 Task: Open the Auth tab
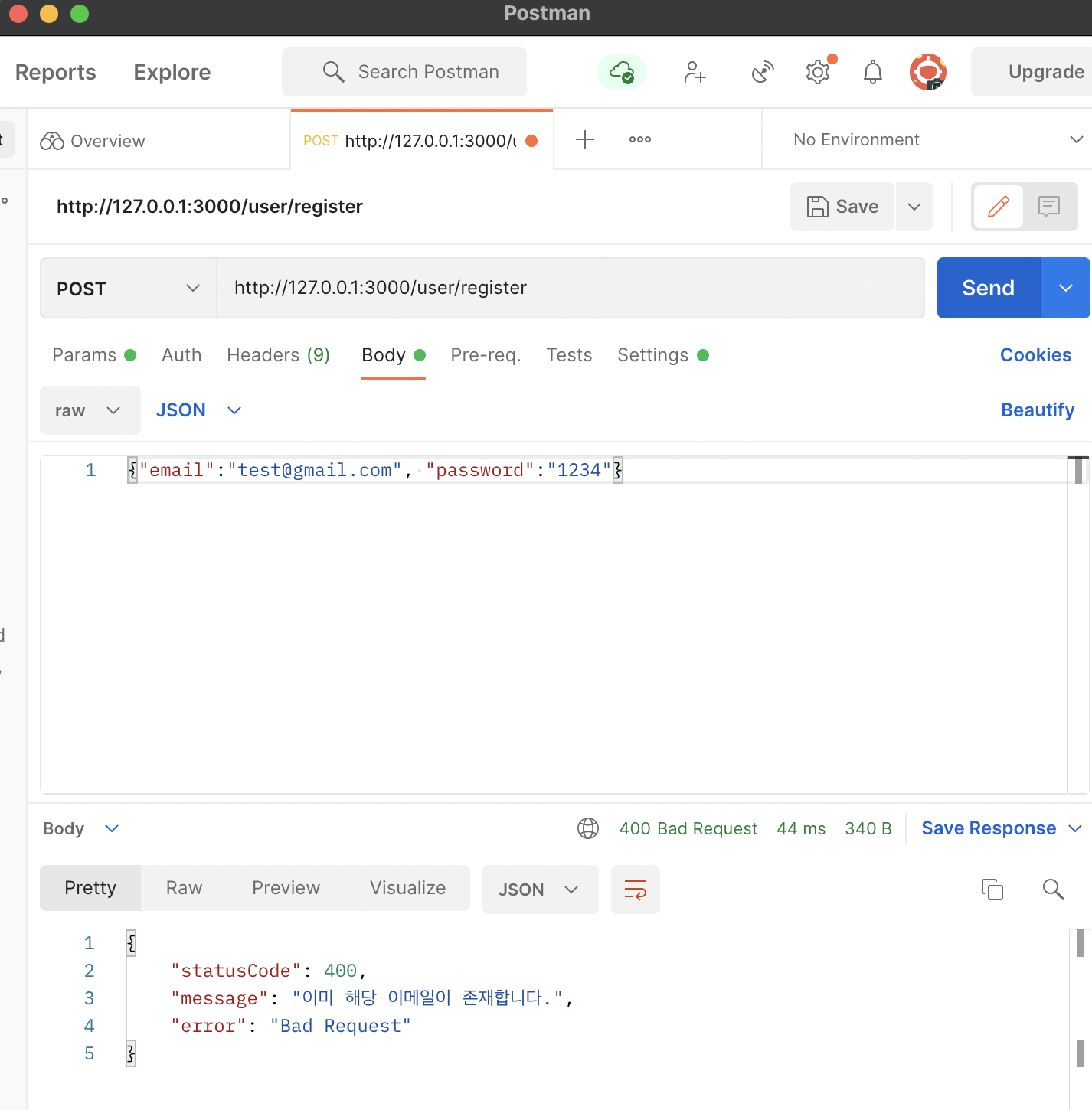pos(181,355)
